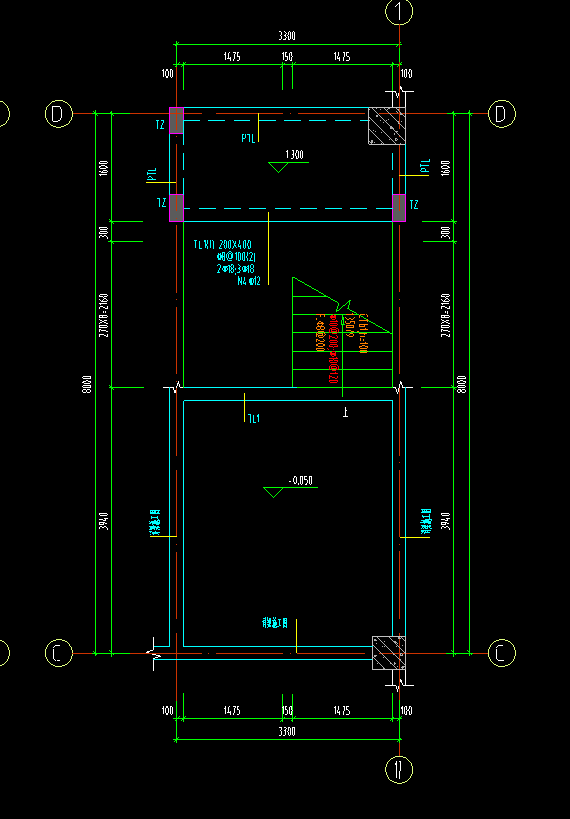Select the Φ8@100(2) stirrup annotation
This screenshot has width=570, height=819.
point(236,257)
